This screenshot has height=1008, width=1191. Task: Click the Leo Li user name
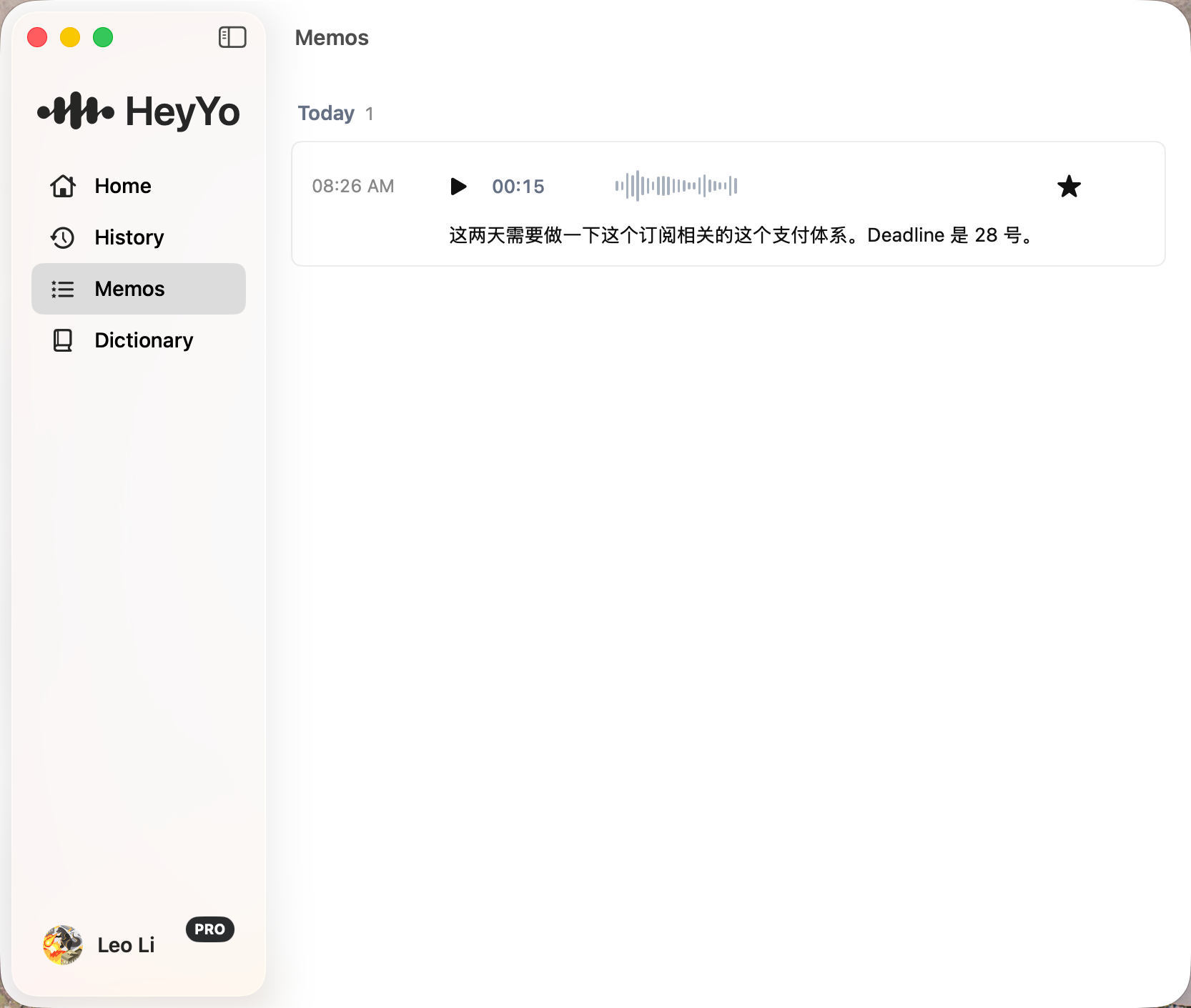[126, 945]
